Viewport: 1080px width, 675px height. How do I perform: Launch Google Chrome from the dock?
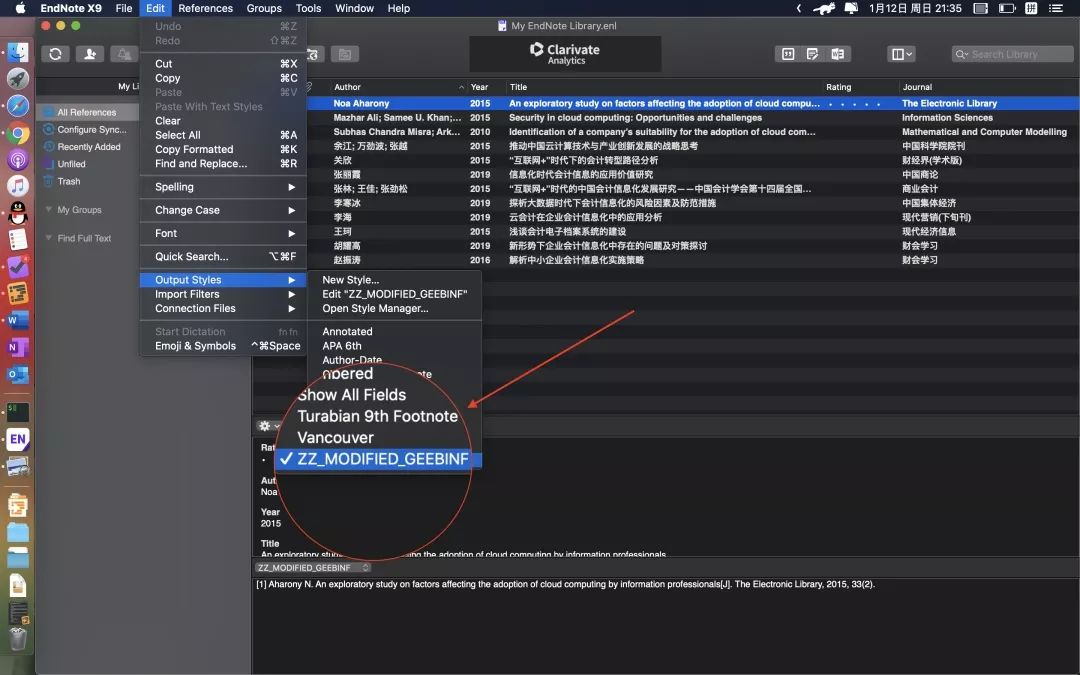(x=18, y=133)
